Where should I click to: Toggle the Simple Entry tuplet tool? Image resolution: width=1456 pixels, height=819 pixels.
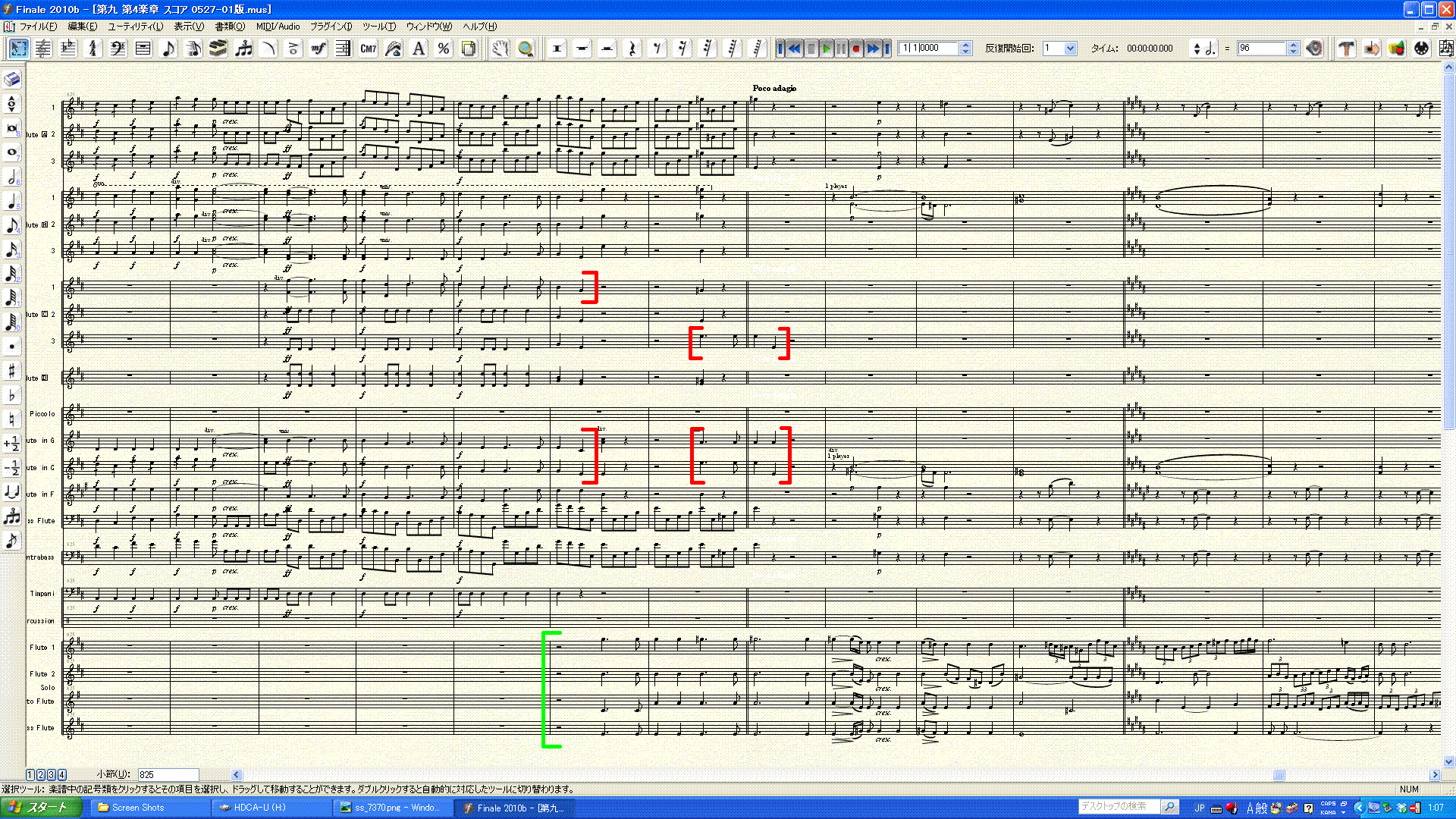point(12,516)
